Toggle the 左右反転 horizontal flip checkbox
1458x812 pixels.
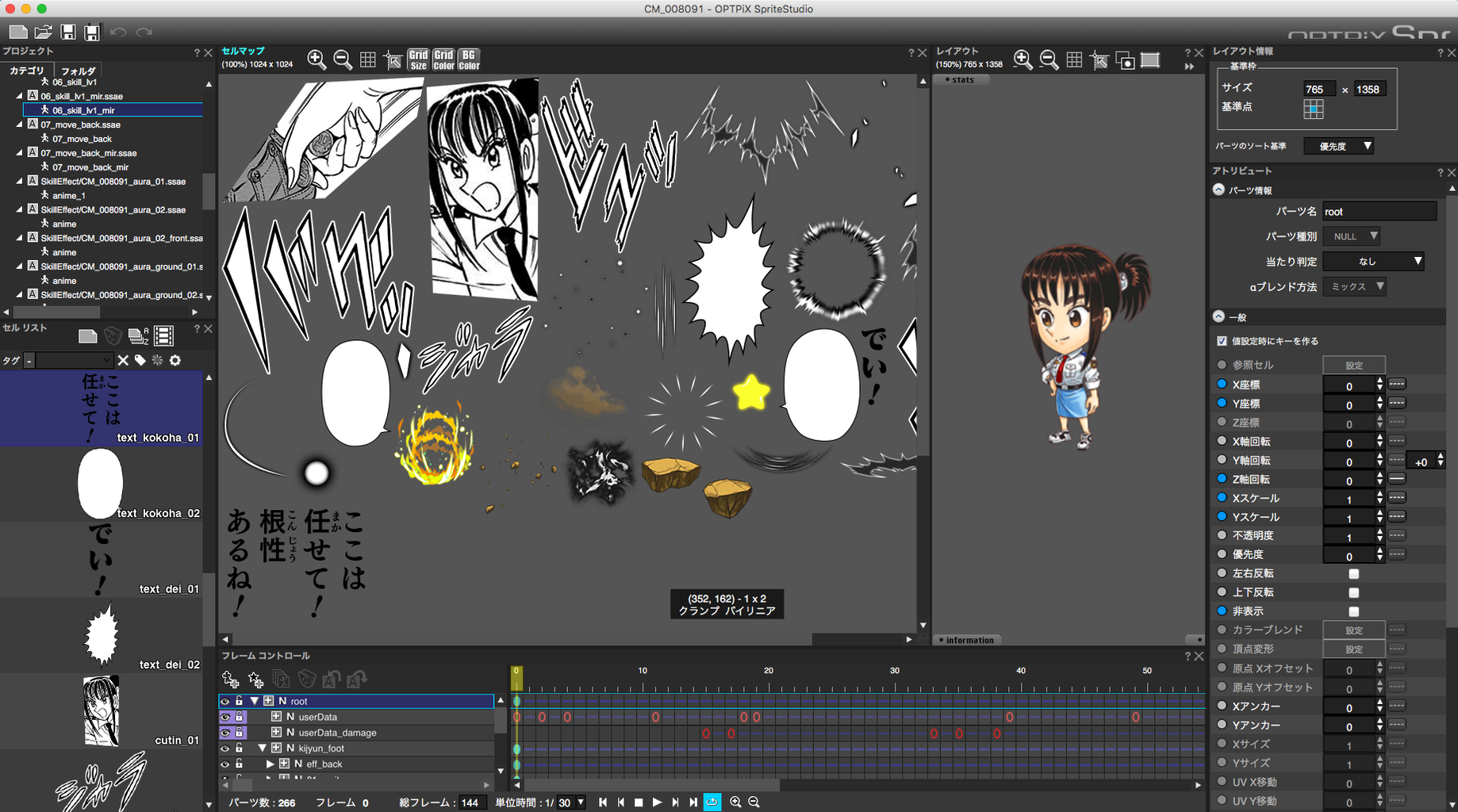coord(1354,574)
